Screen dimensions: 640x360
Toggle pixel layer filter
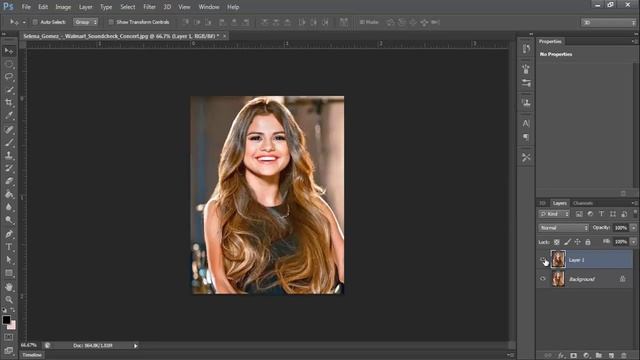(x=579, y=214)
